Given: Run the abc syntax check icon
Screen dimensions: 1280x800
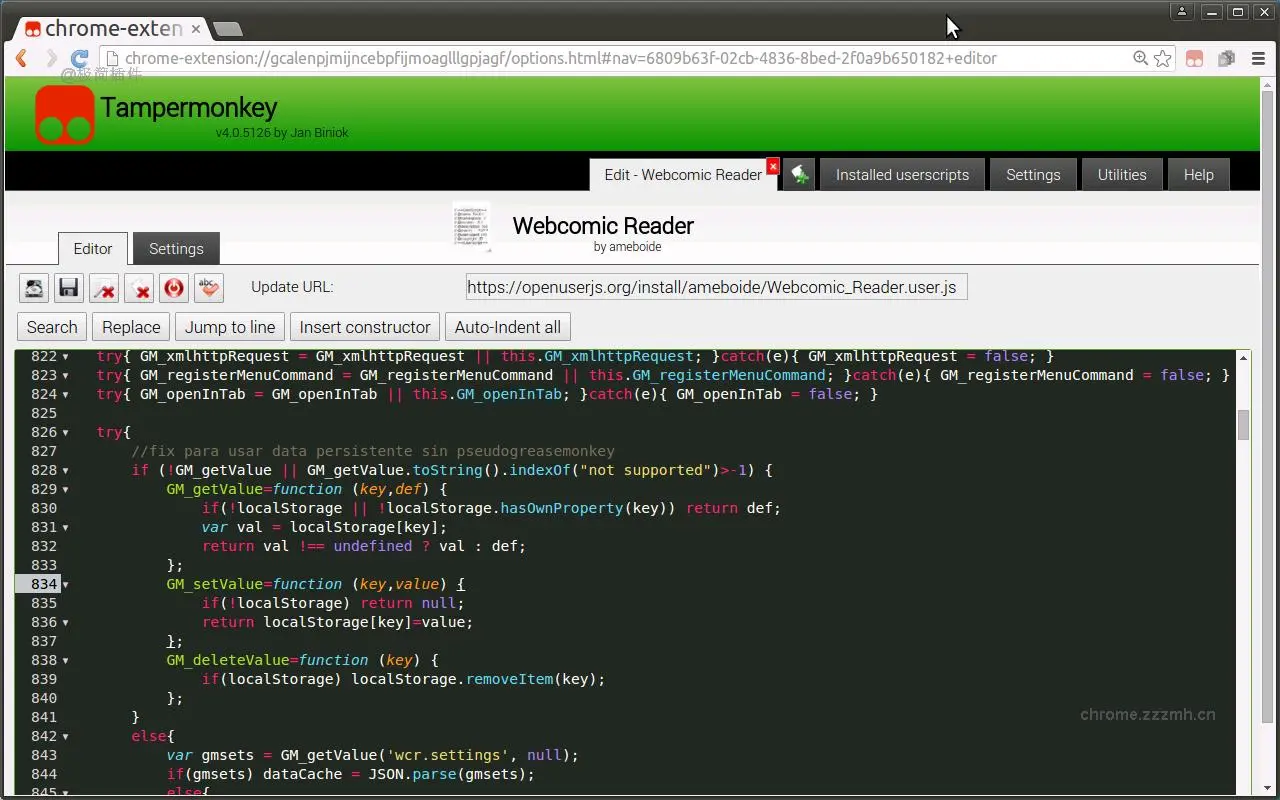Looking at the screenshot, I should 208,288.
